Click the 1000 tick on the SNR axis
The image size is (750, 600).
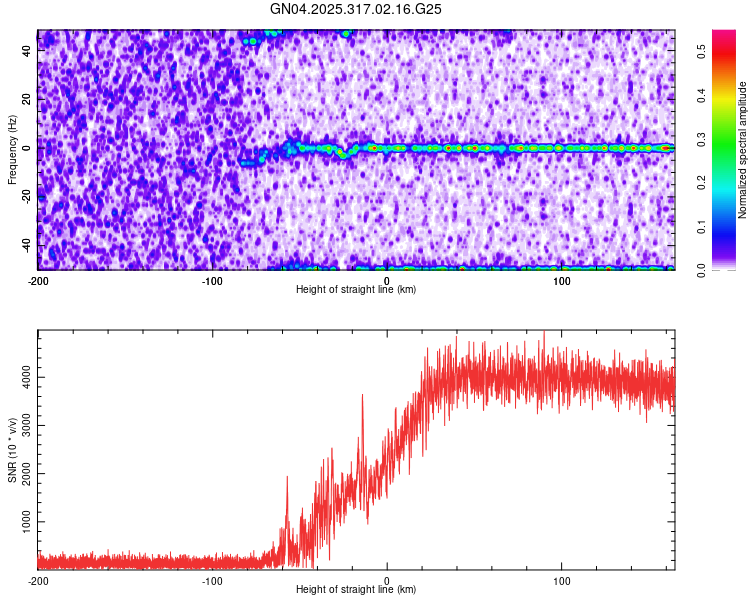[24, 522]
